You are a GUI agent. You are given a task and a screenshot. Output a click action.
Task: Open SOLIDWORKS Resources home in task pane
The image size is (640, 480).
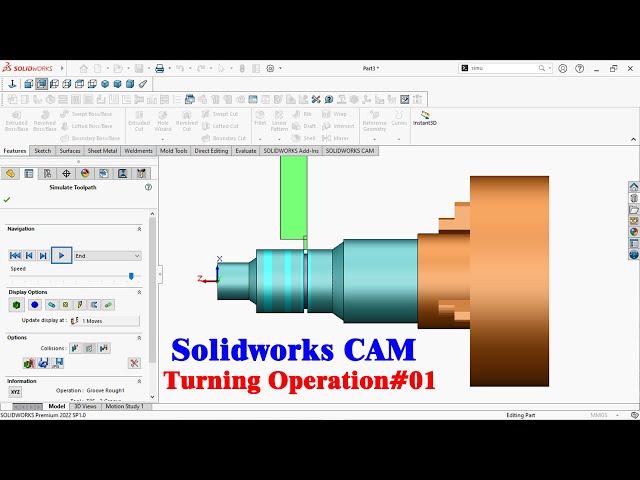(x=634, y=187)
